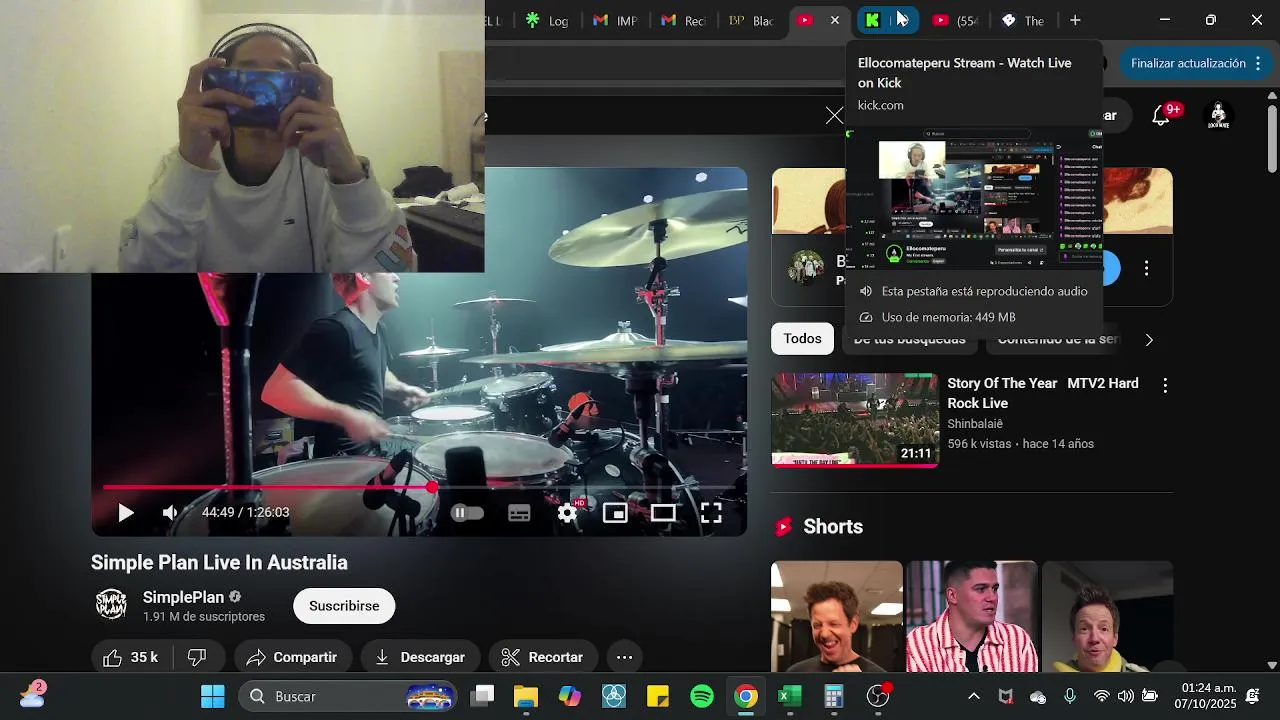Open OBS Studio from taskbar
Viewport: 1280px width, 720px height.
coord(878,696)
